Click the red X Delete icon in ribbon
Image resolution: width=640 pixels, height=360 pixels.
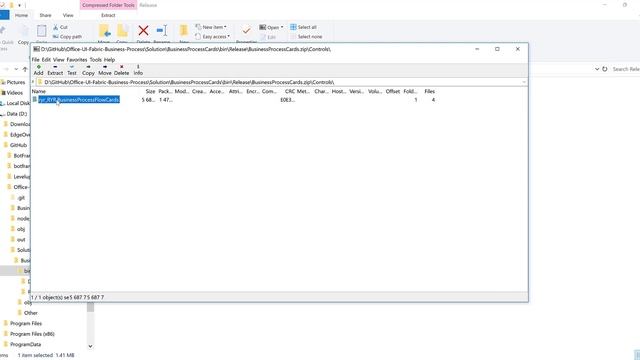pyautogui.click(x=143, y=31)
